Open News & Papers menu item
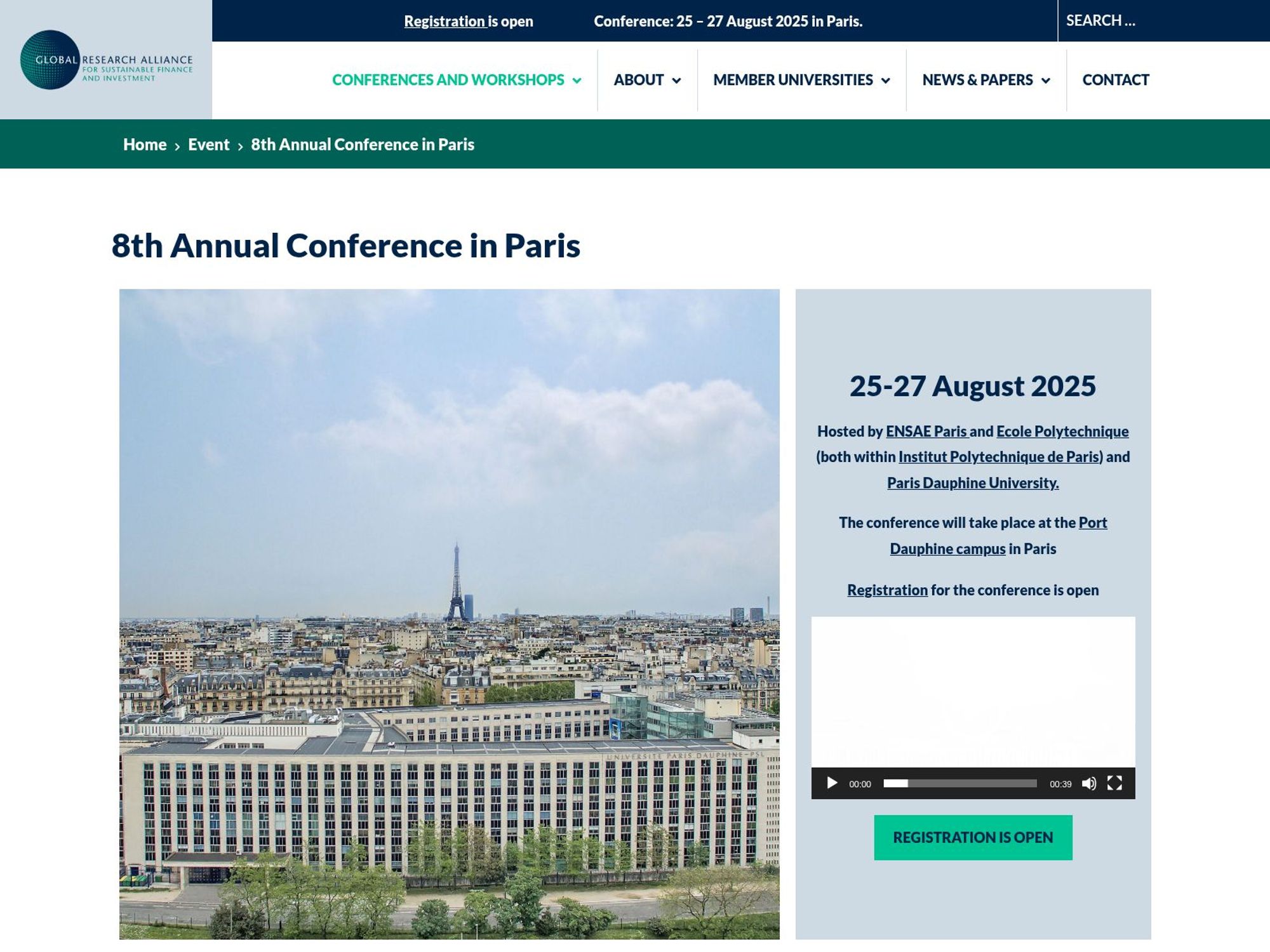This screenshot has width=1270, height=952. click(977, 80)
